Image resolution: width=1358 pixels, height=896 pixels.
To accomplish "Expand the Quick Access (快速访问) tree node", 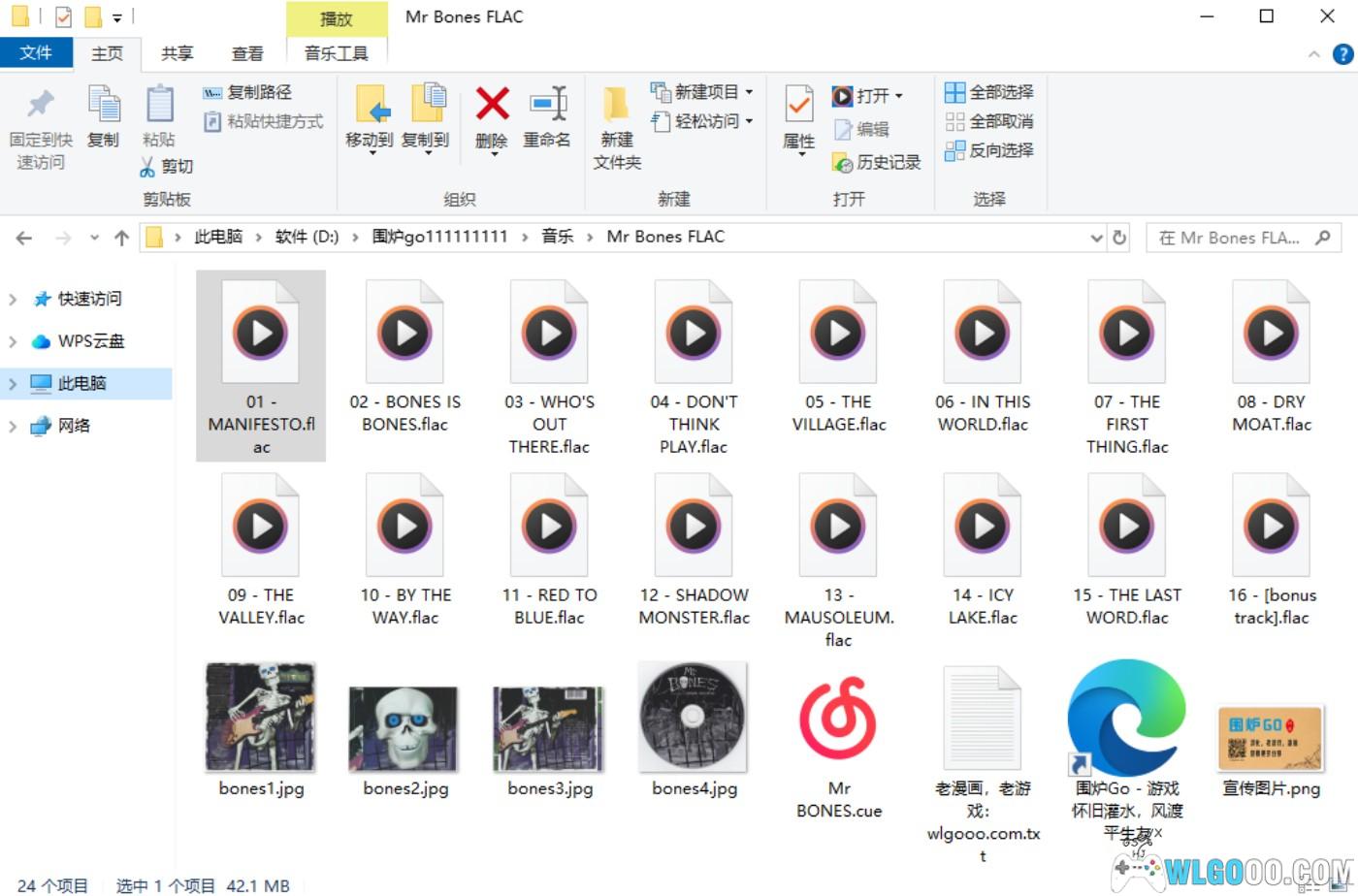I will 13,300.
